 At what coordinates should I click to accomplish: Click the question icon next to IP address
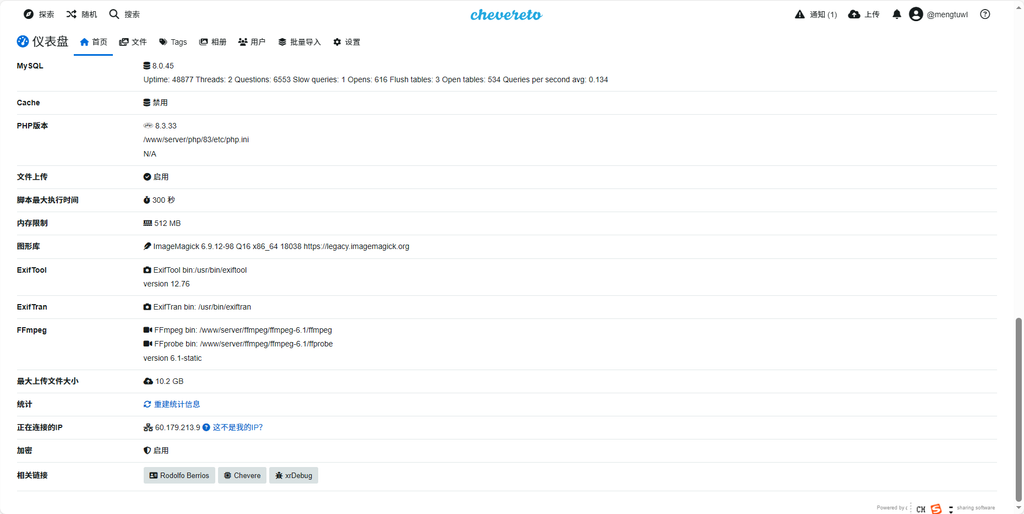pos(206,427)
